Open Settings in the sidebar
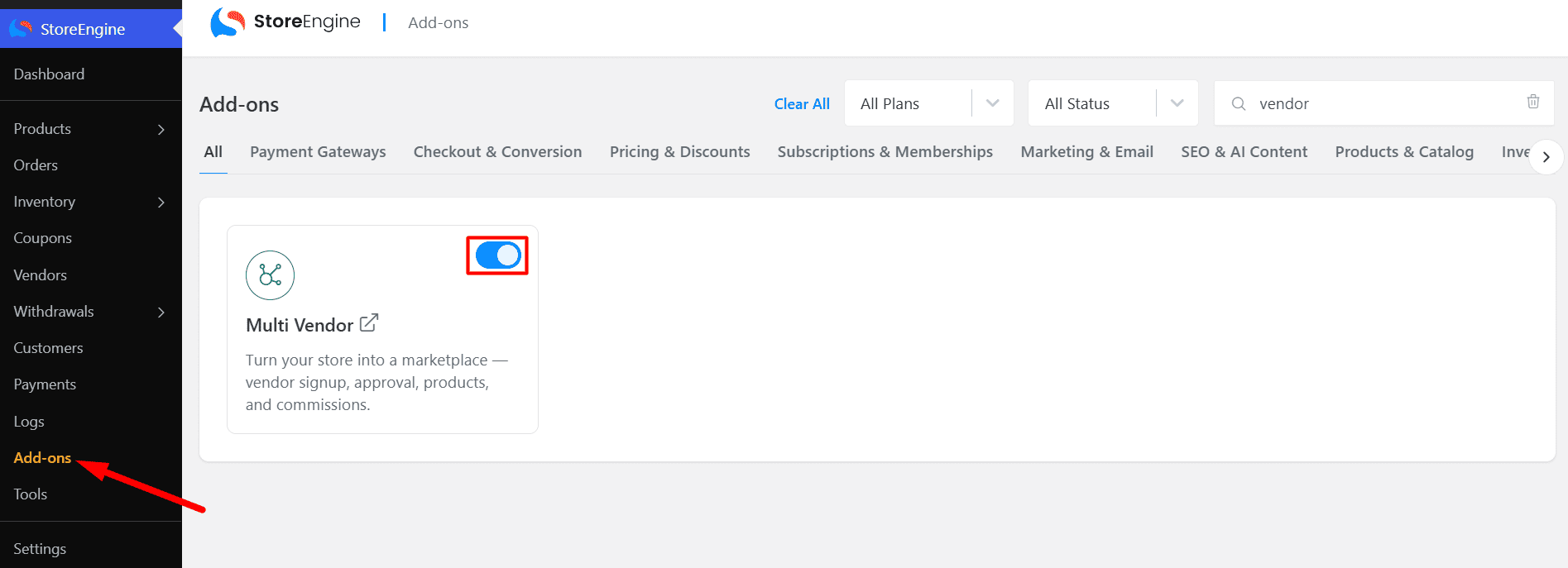Screen dimensions: 1568x568 pyautogui.click(x=40, y=549)
